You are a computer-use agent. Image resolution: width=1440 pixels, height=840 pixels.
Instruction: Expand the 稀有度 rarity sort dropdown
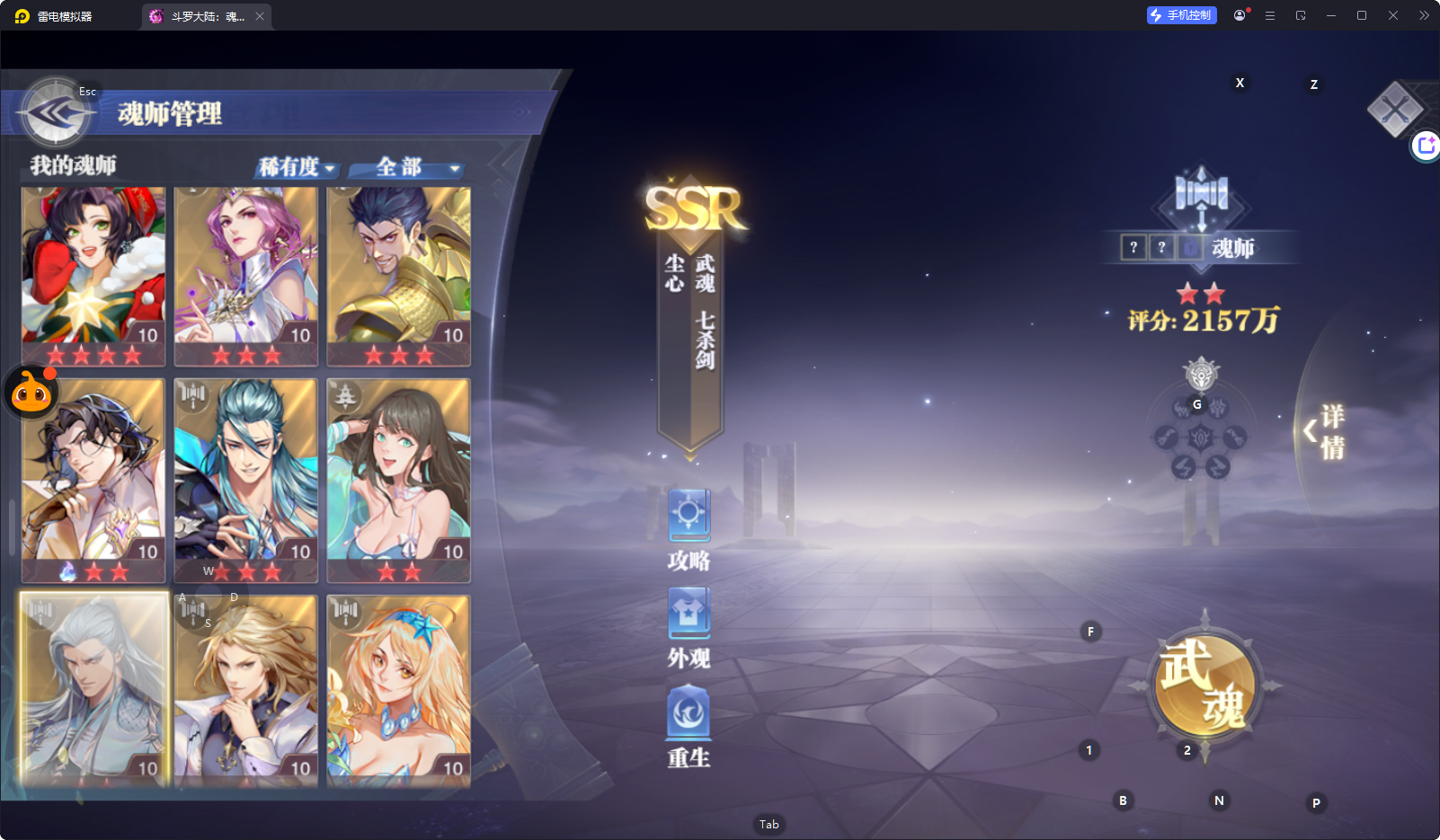298,167
